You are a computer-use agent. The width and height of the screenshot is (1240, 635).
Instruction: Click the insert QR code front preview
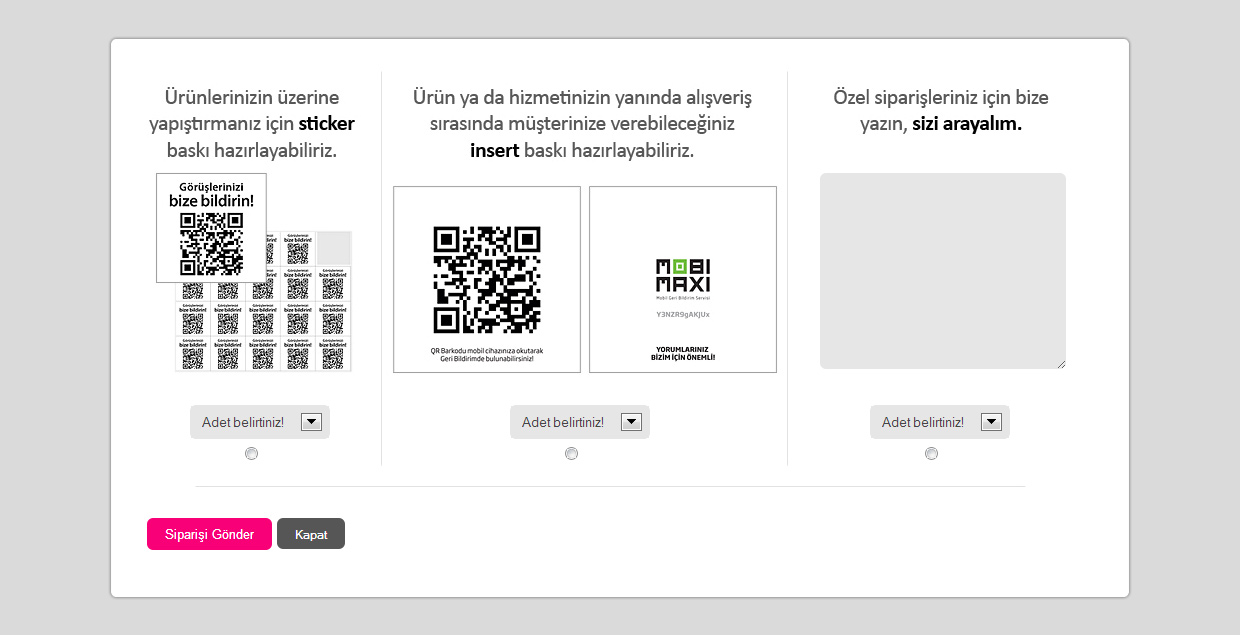(487, 279)
